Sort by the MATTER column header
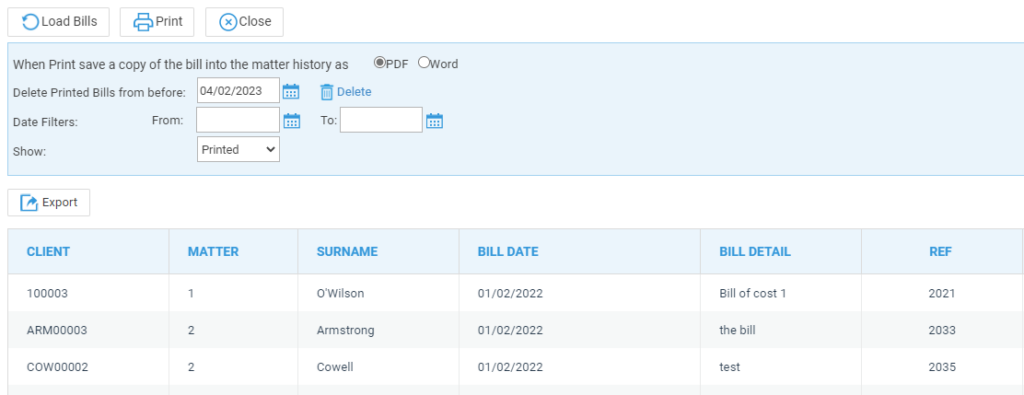 point(213,251)
